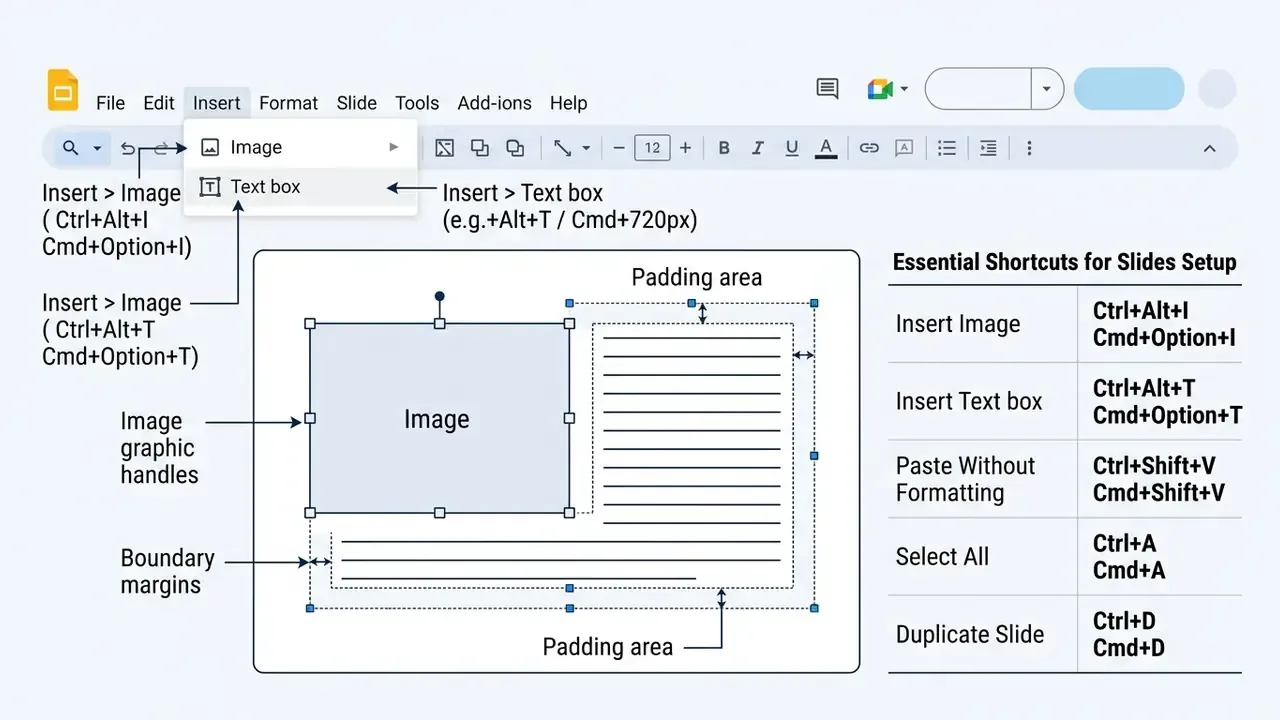Click the rotation handle above the Image
Image resolution: width=1280 pixels, height=720 pixels.
pos(439,297)
